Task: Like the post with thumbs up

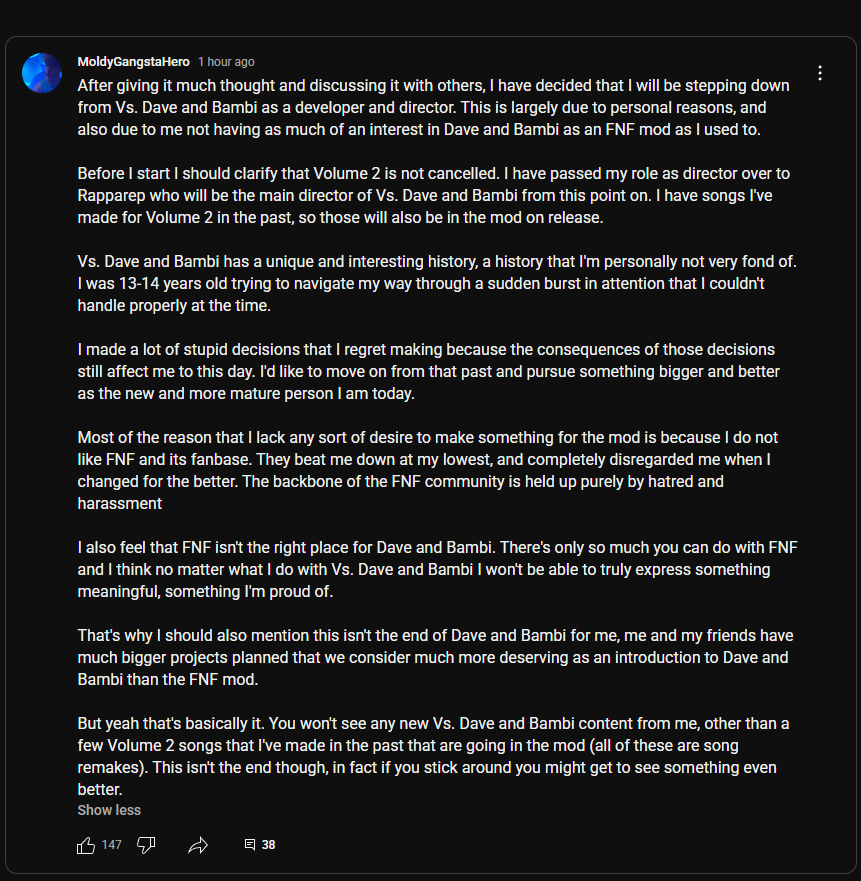Action: coord(86,845)
